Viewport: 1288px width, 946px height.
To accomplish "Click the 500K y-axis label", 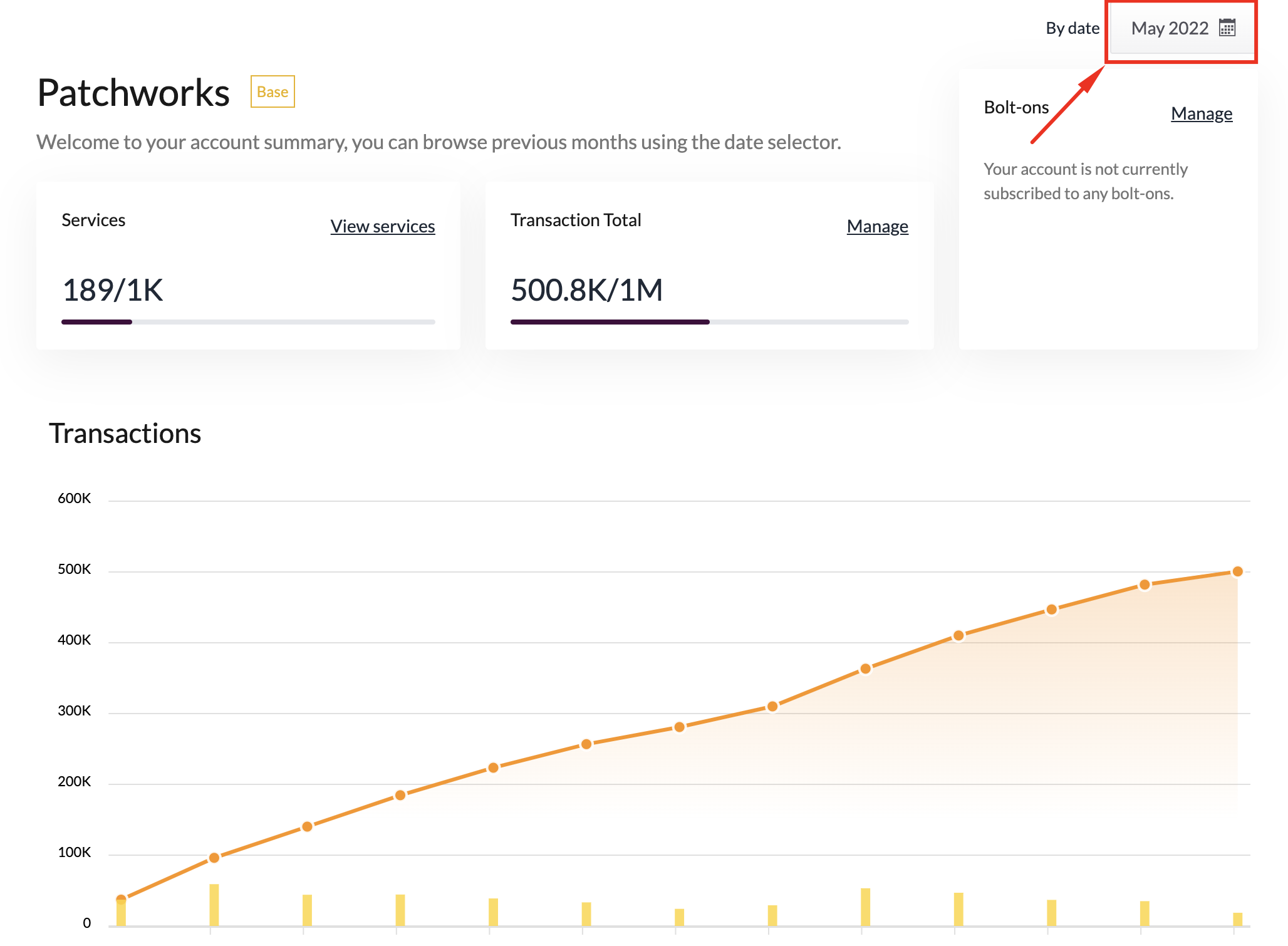I will point(74,569).
